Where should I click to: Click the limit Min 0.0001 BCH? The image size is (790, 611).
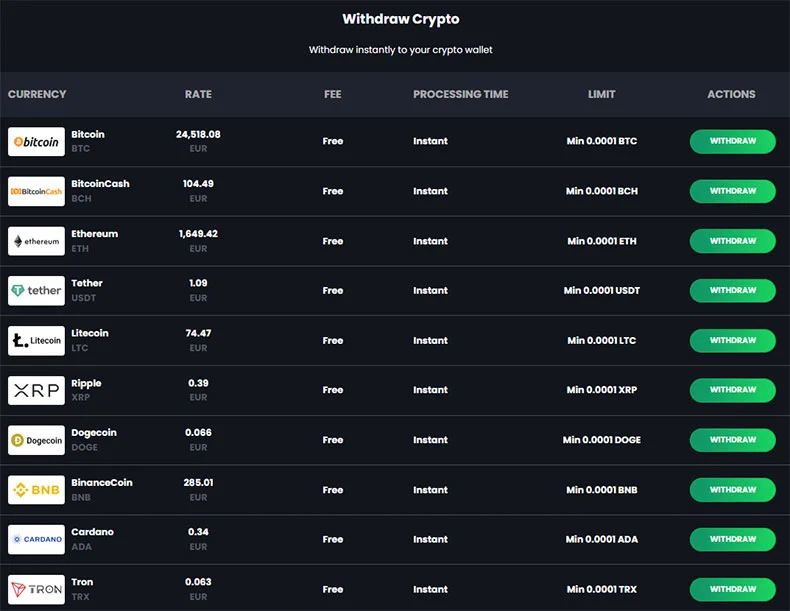click(x=602, y=191)
